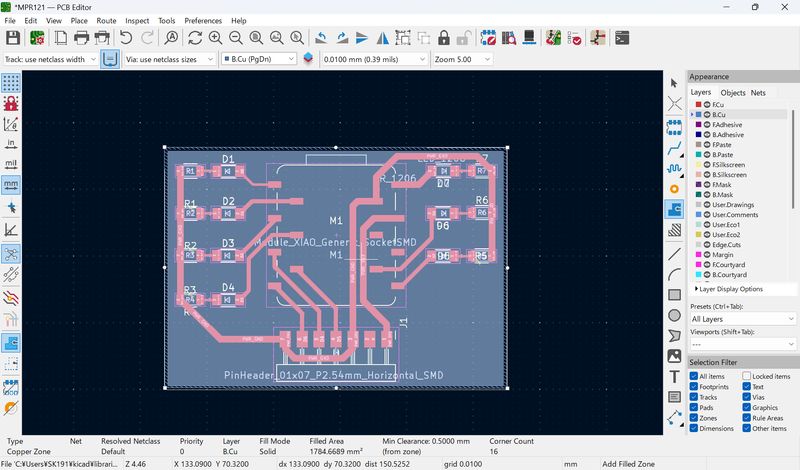Toggle auto track width button

pos(110,59)
